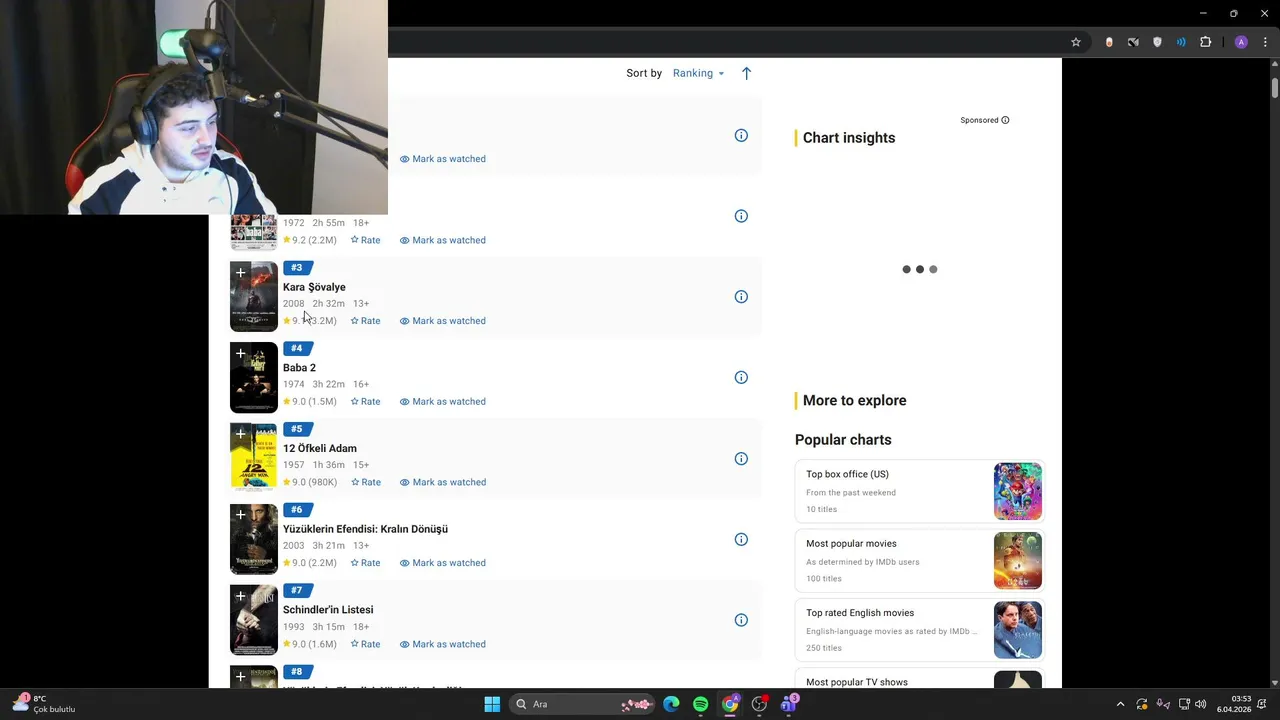Image resolution: width=1280 pixels, height=720 pixels.
Task: Mark Kara Şövalye as watched
Action: click(443, 321)
